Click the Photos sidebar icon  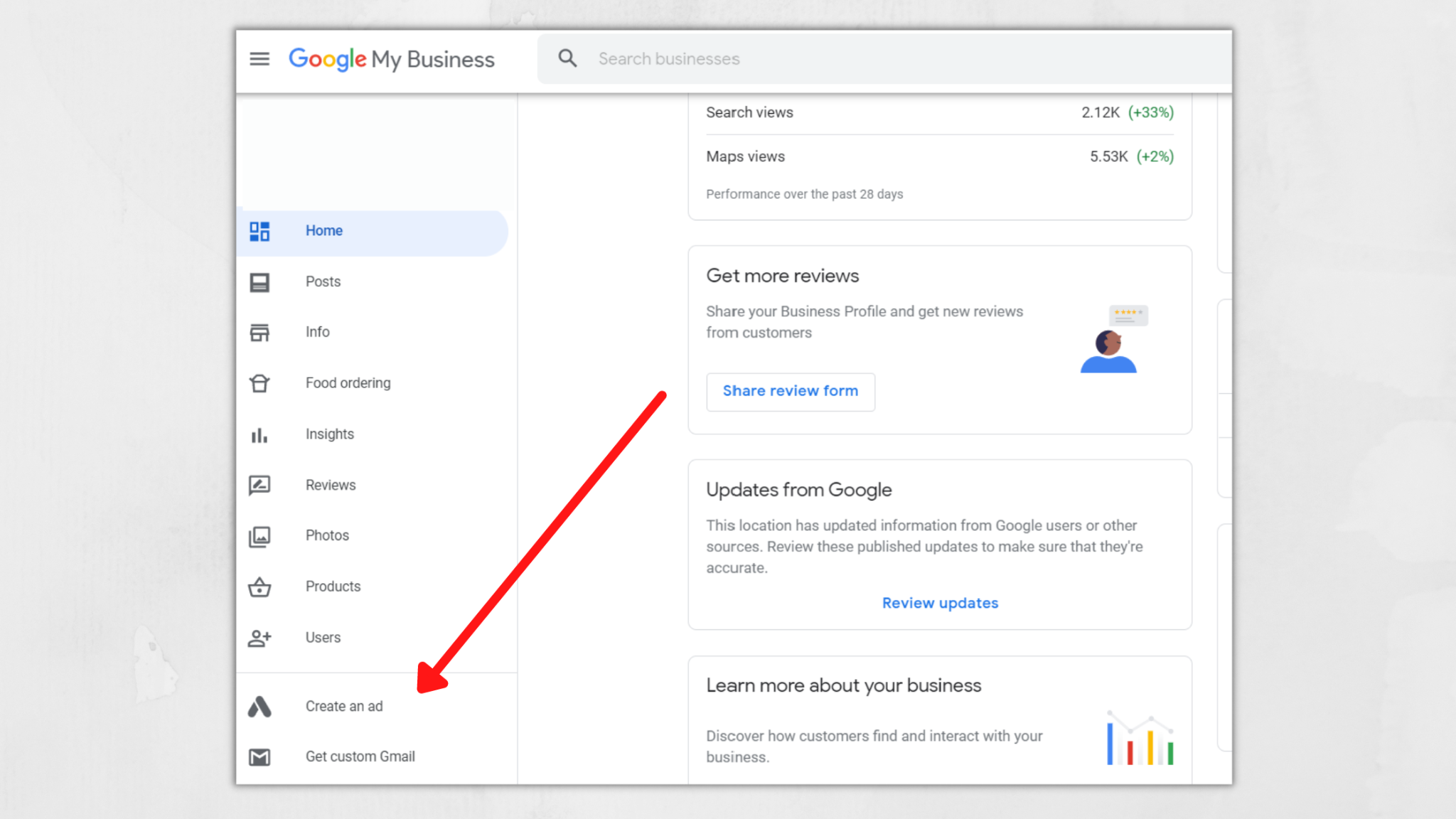click(x=259, y=536)
